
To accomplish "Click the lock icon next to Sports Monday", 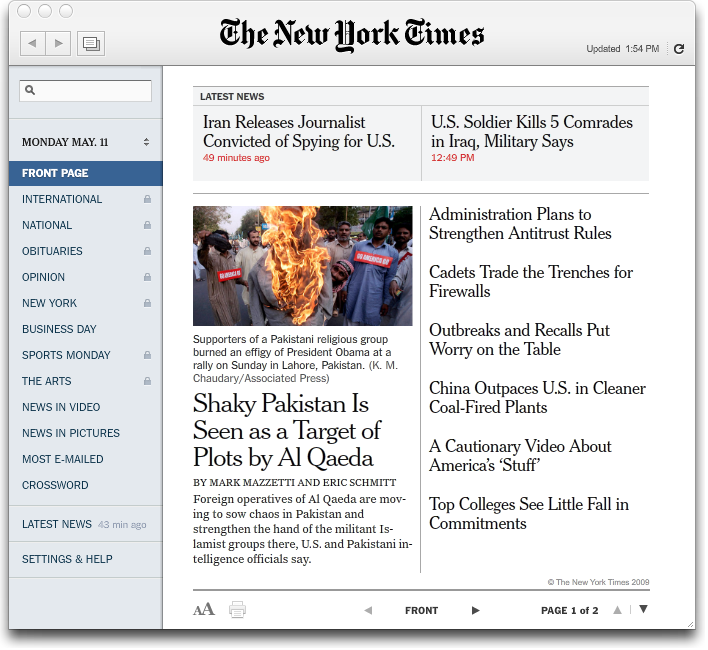I will [x=148, y=356].
